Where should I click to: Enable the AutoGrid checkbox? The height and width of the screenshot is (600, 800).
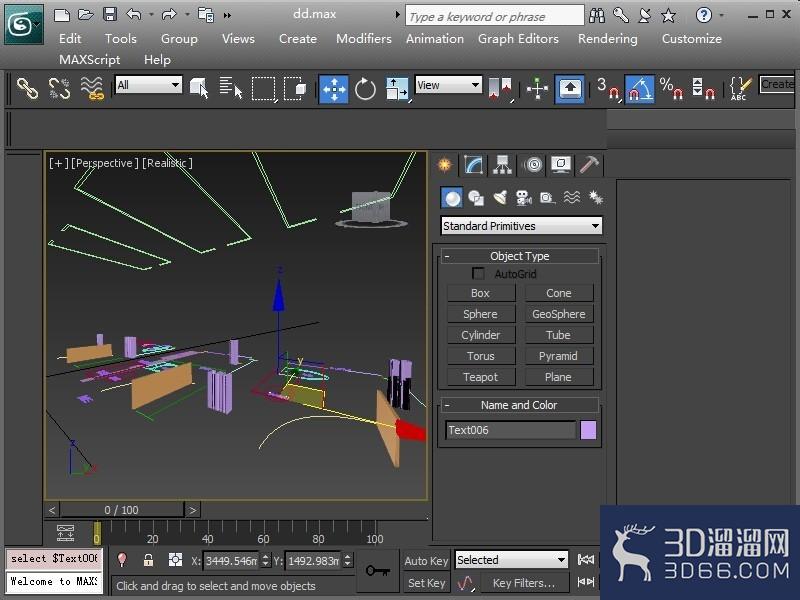pyautogui.click(x=478, y=273)
